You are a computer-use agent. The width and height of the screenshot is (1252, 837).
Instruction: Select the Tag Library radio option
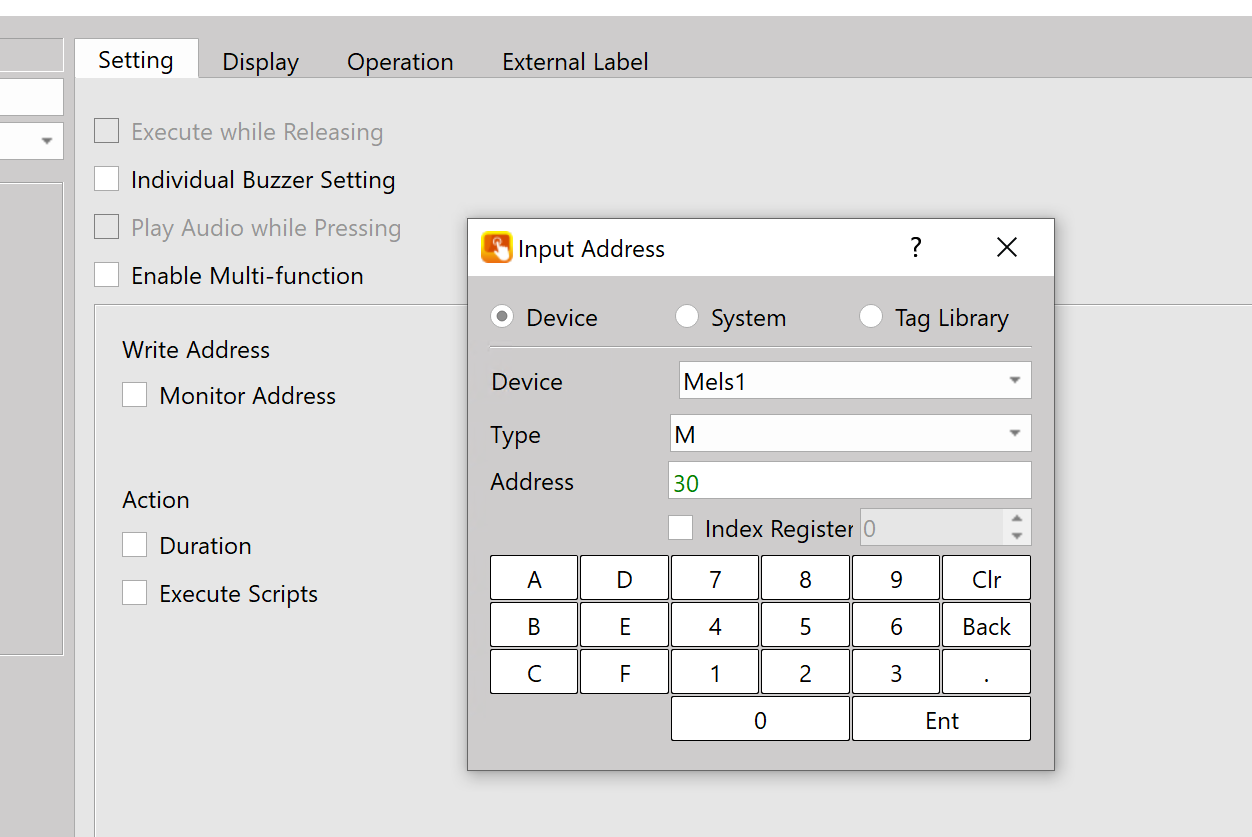(x=871, y=317)
